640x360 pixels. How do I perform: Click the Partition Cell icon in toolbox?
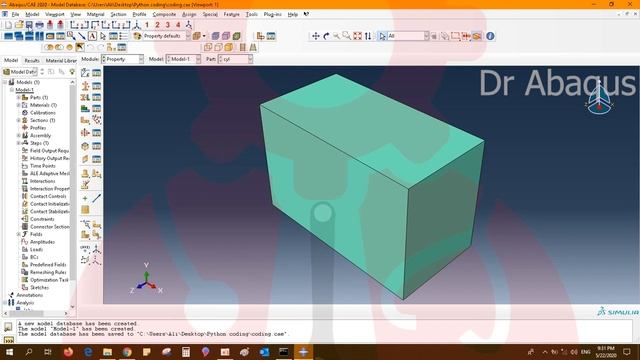pyautogui.click(x=85, y=235)
